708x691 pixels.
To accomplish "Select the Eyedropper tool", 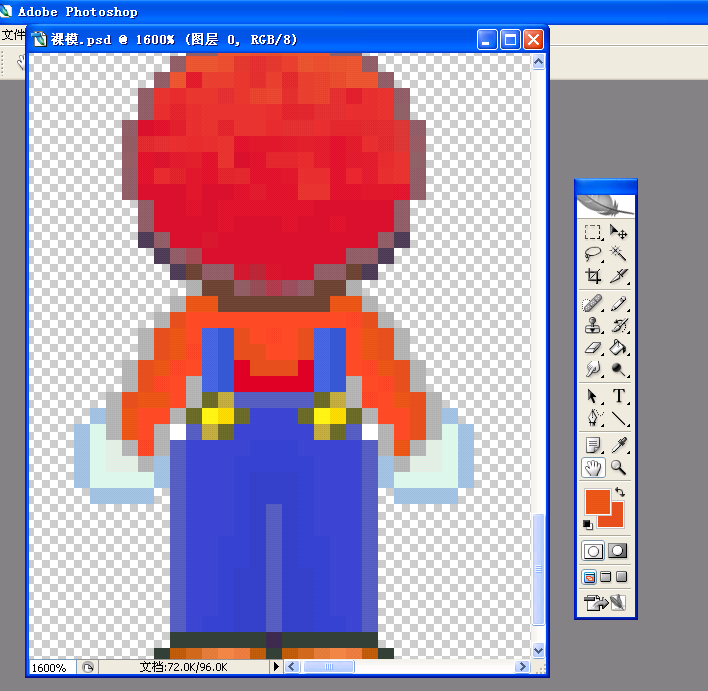I will click(x=618, y=445).
